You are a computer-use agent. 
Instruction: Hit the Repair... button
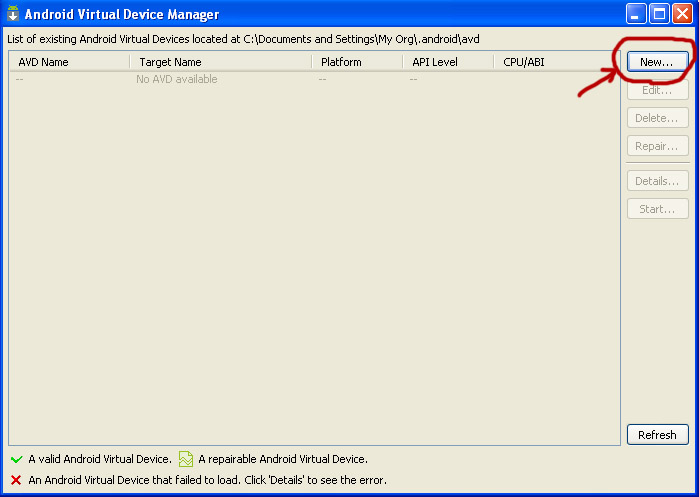tap(657, 146)
